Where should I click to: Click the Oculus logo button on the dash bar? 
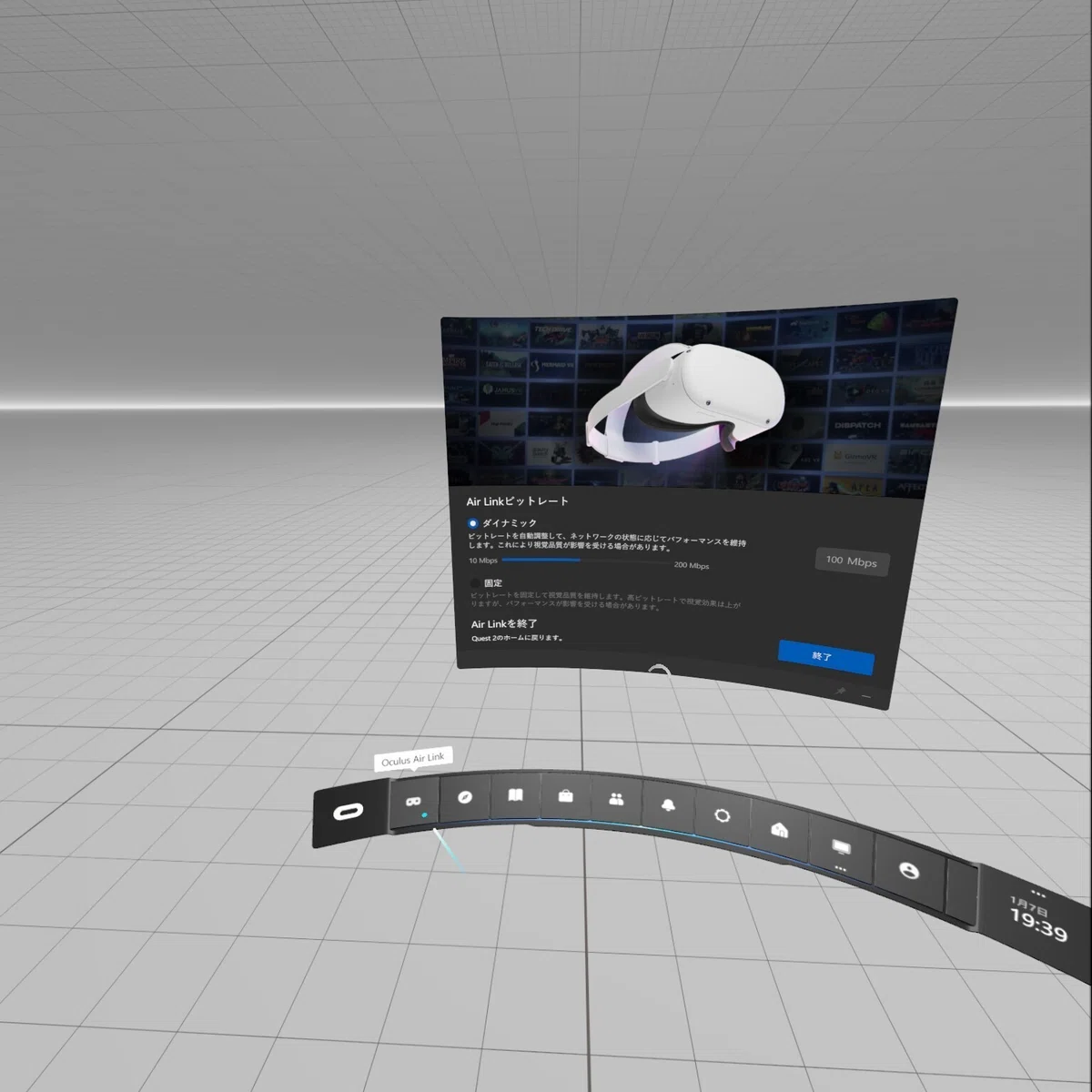click(348, 813)
